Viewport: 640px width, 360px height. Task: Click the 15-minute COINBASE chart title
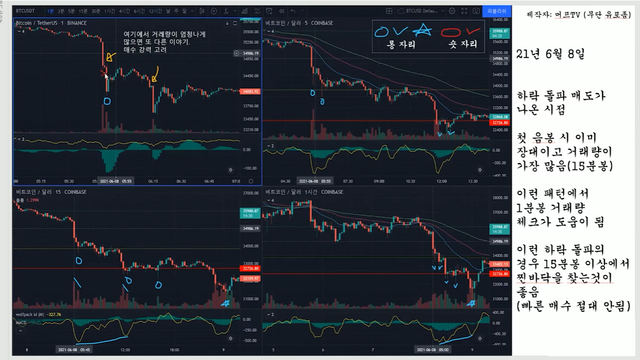tap(51, 192)
